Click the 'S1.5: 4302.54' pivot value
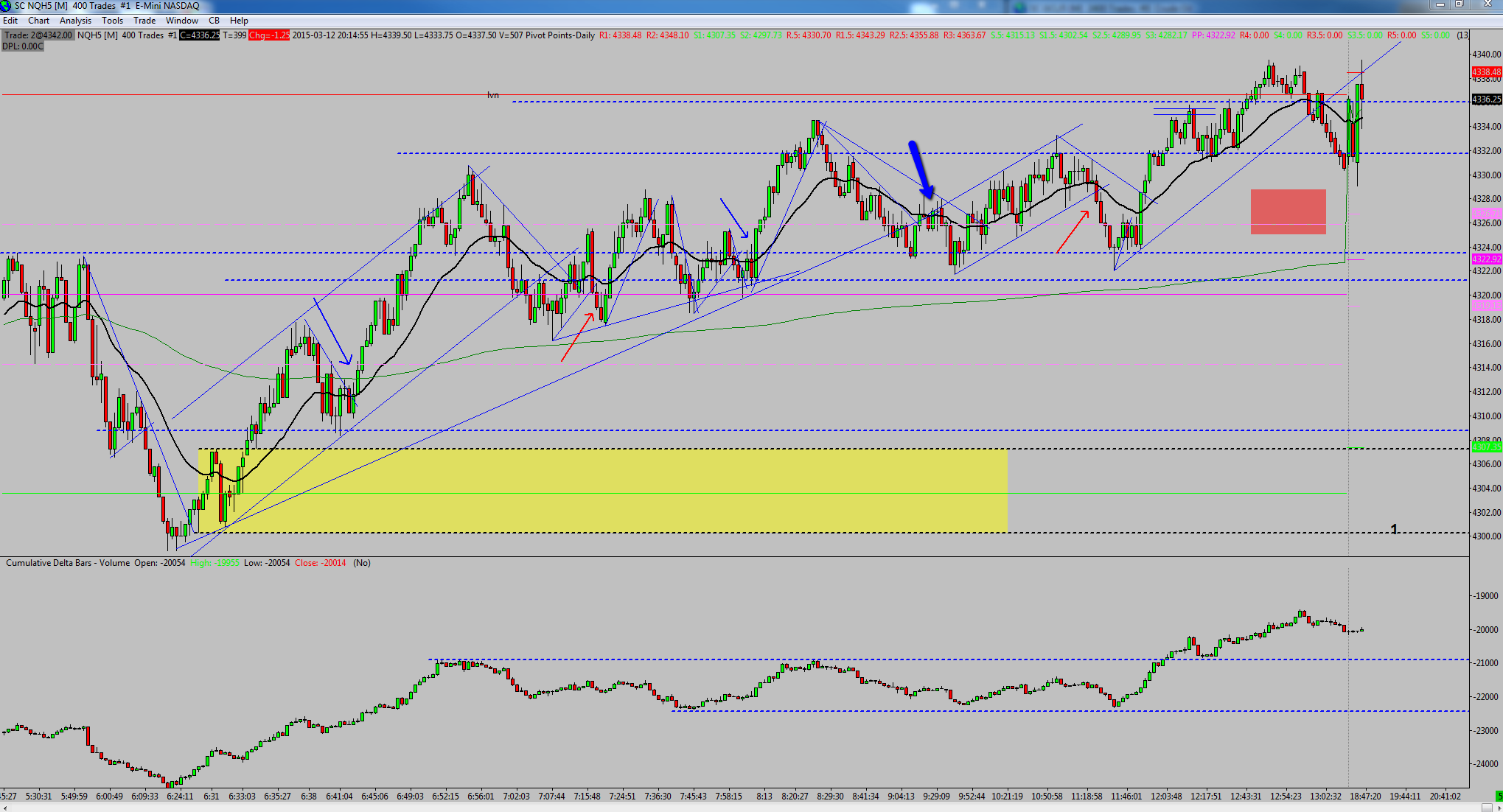 coord(1063,35)
